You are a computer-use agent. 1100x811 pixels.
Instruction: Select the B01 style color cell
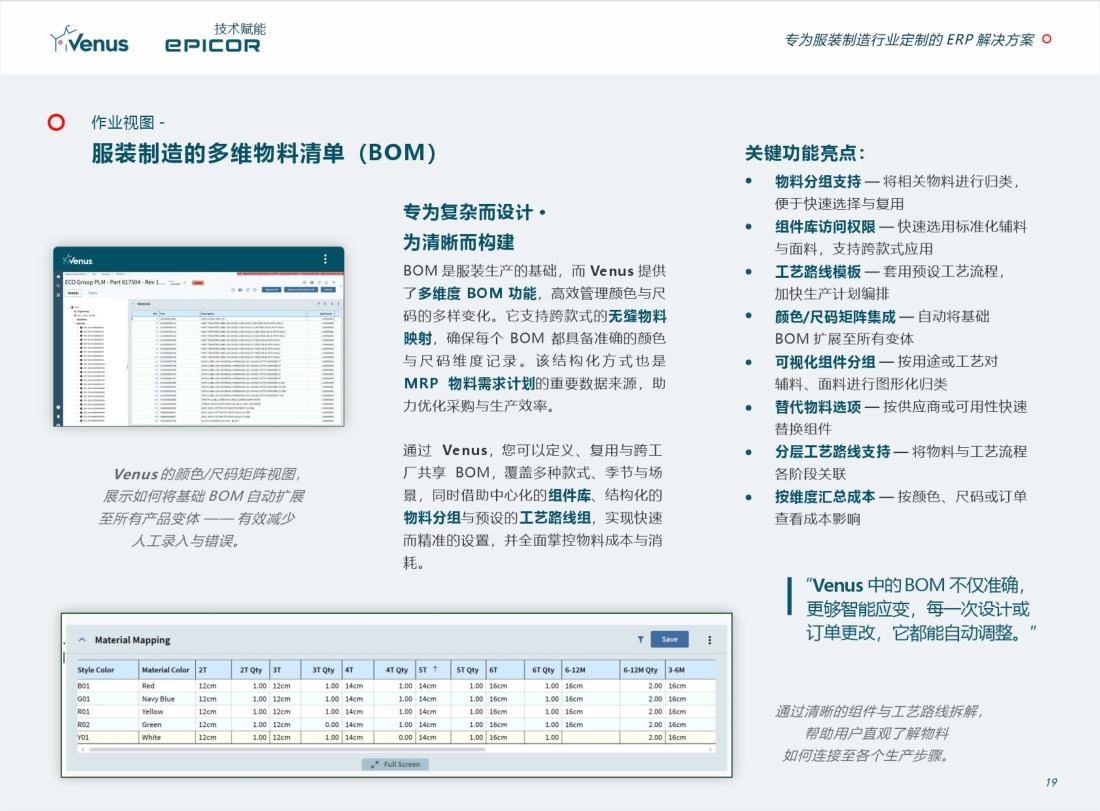pos(107,685)
